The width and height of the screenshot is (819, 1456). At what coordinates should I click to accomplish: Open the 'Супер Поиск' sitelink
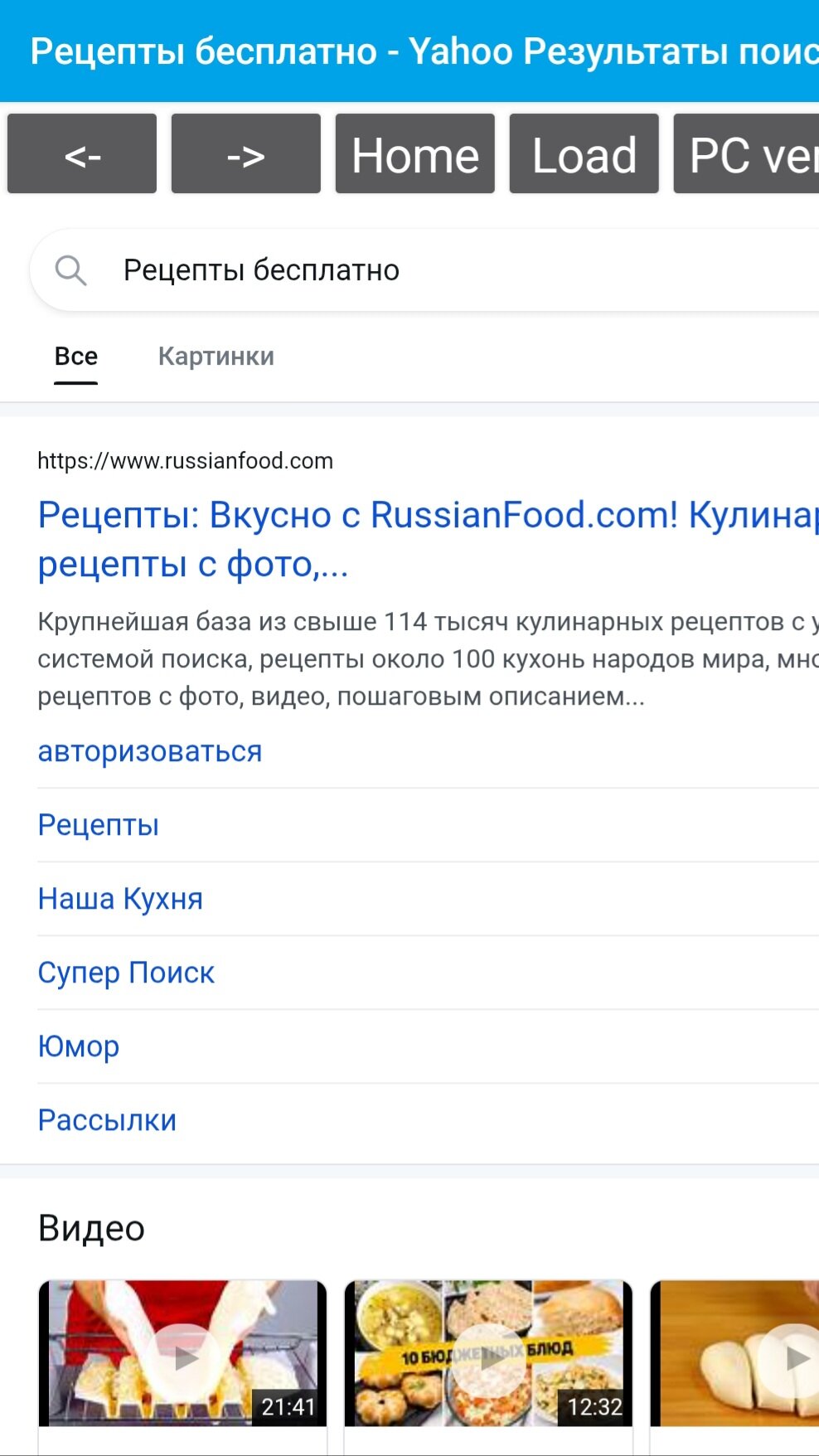(x=126, y=973)
